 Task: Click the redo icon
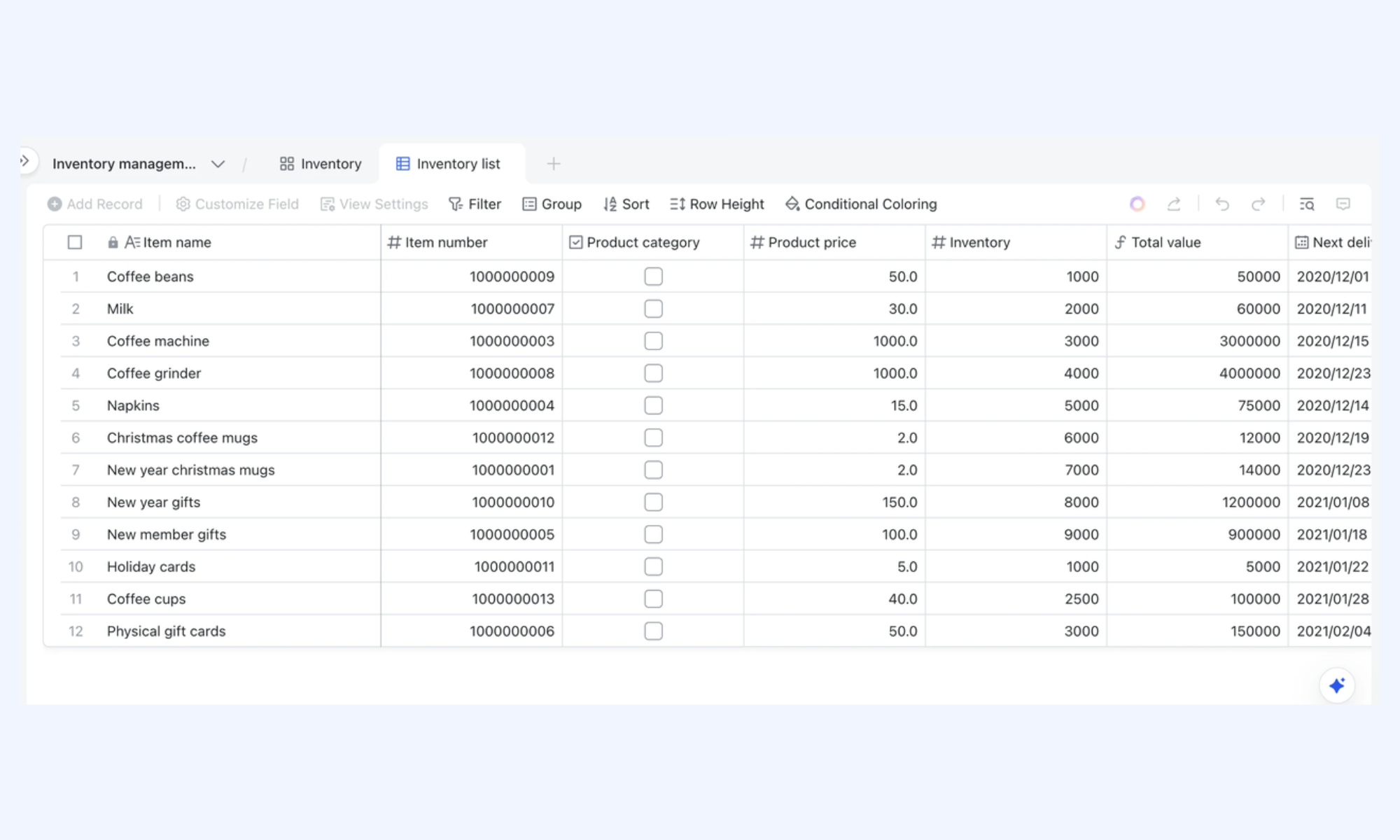(x=1258, y=204)
